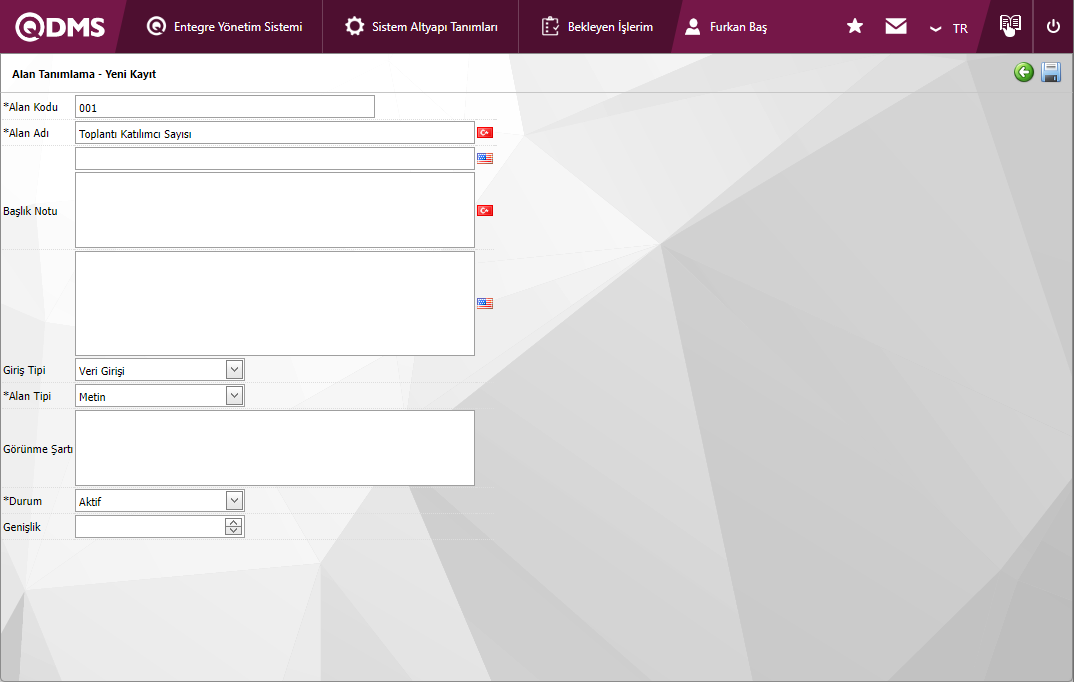Click the English Başlık Notu text area
Screen dimensions: 1074x682
[x=275, y=303]
